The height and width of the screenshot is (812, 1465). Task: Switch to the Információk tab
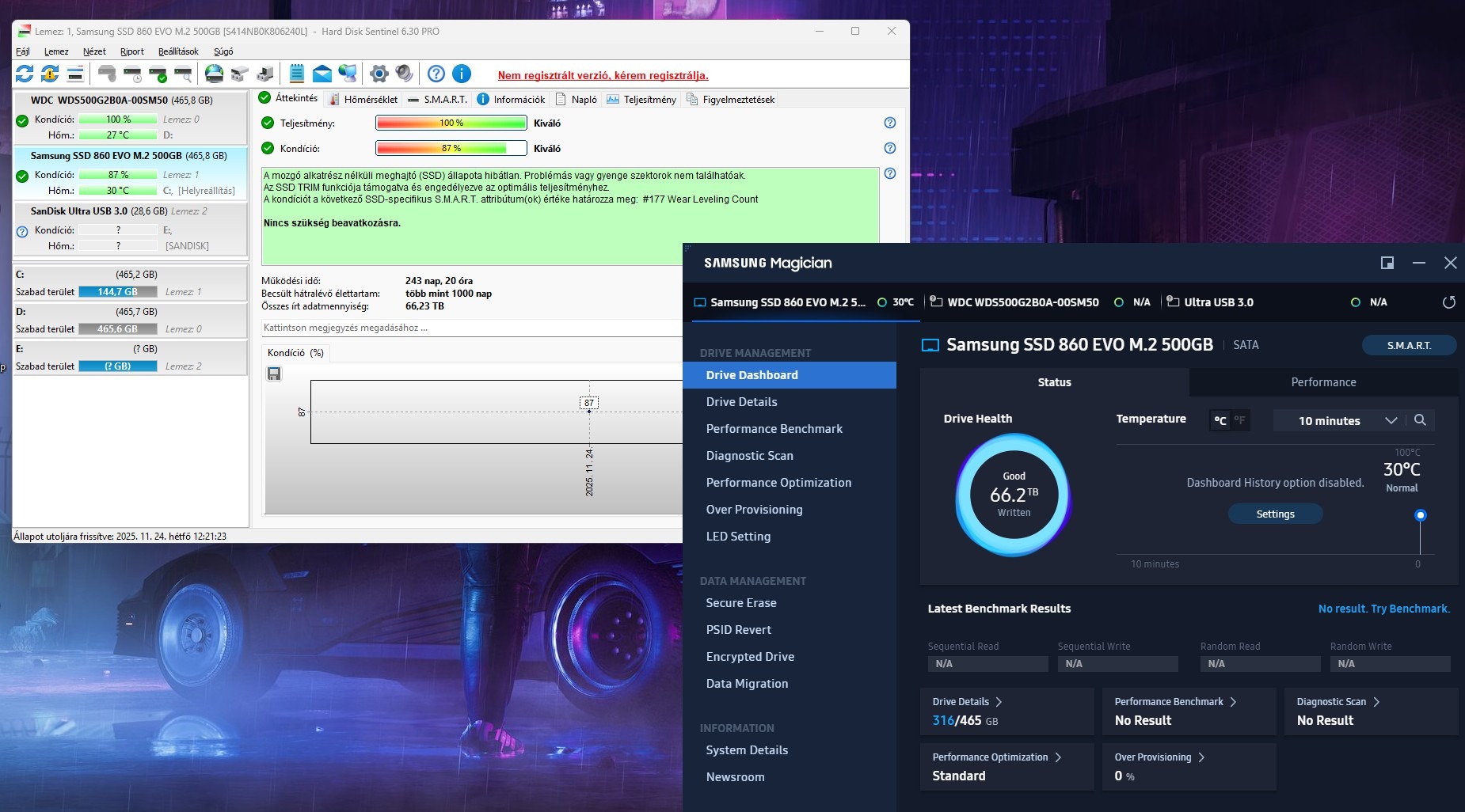click(x=511, y=99)
